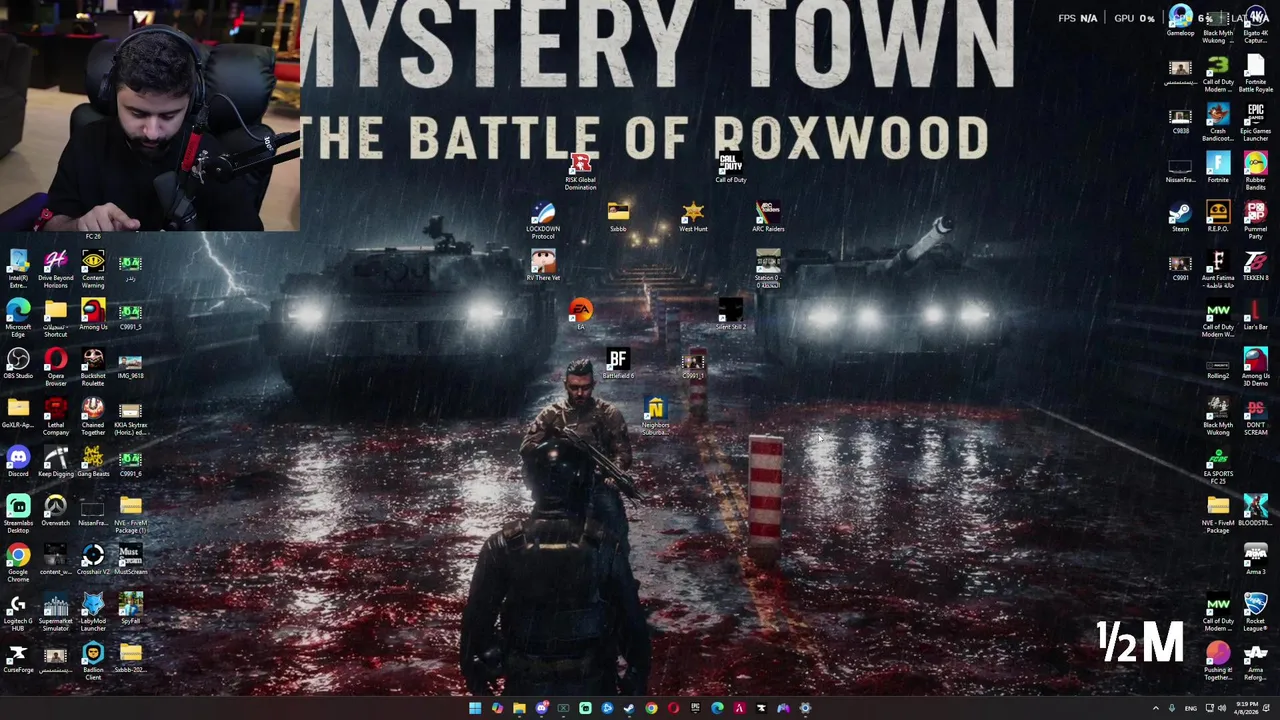Open the Supermarket Simulator shortcut
This screenshot has height=720, width=1280.
55,613
